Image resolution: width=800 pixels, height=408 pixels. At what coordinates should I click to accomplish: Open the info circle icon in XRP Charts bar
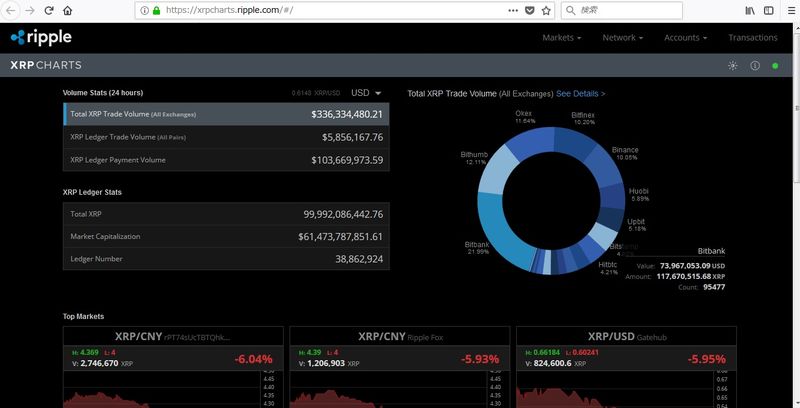pos(754,66)
